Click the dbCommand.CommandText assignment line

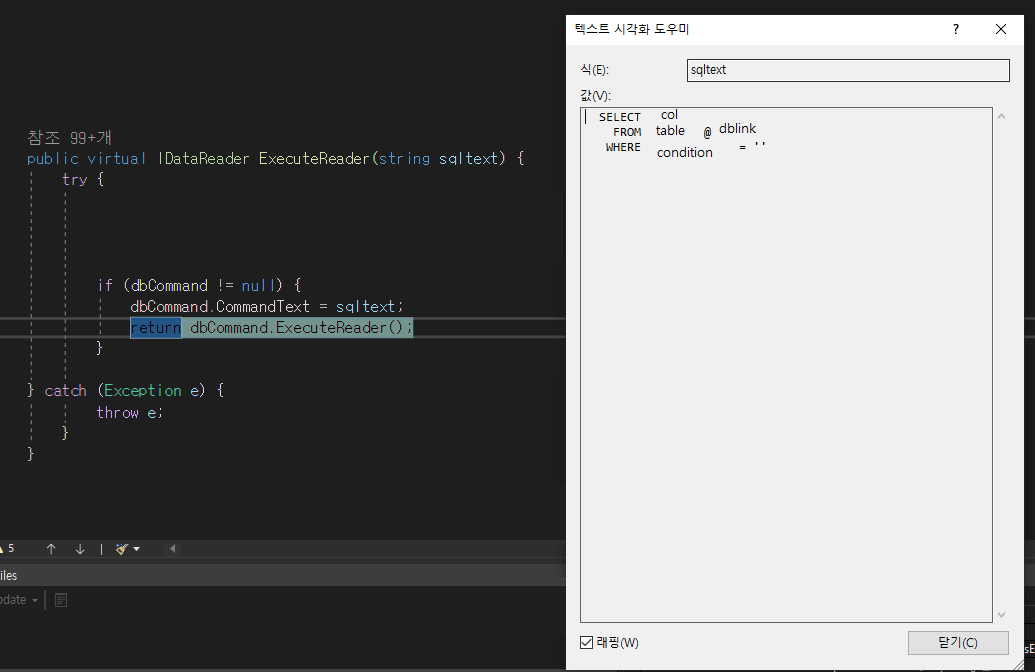point(267,306)
